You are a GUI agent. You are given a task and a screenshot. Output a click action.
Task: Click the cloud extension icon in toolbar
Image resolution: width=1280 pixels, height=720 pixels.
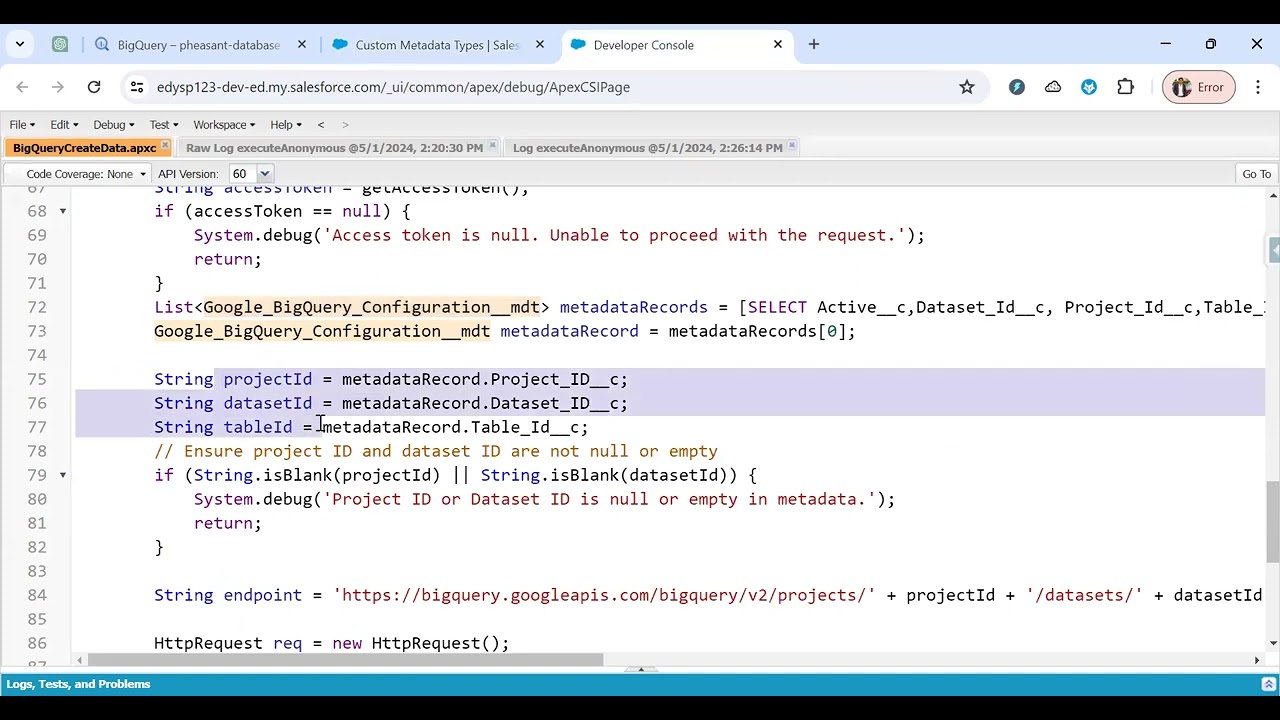tap(1053, 87)
